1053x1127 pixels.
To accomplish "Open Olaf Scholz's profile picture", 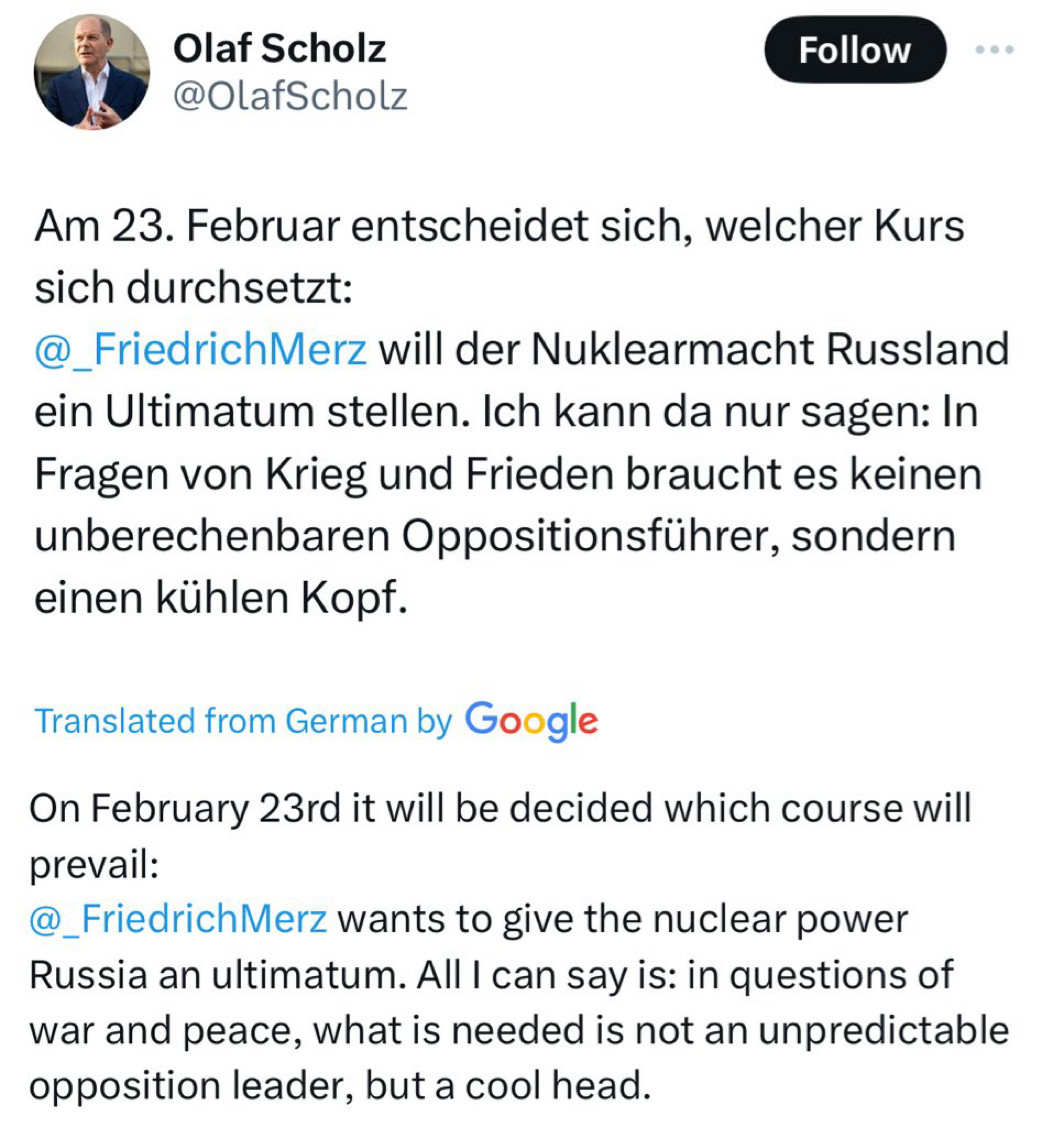I will (x=92, y=71).
